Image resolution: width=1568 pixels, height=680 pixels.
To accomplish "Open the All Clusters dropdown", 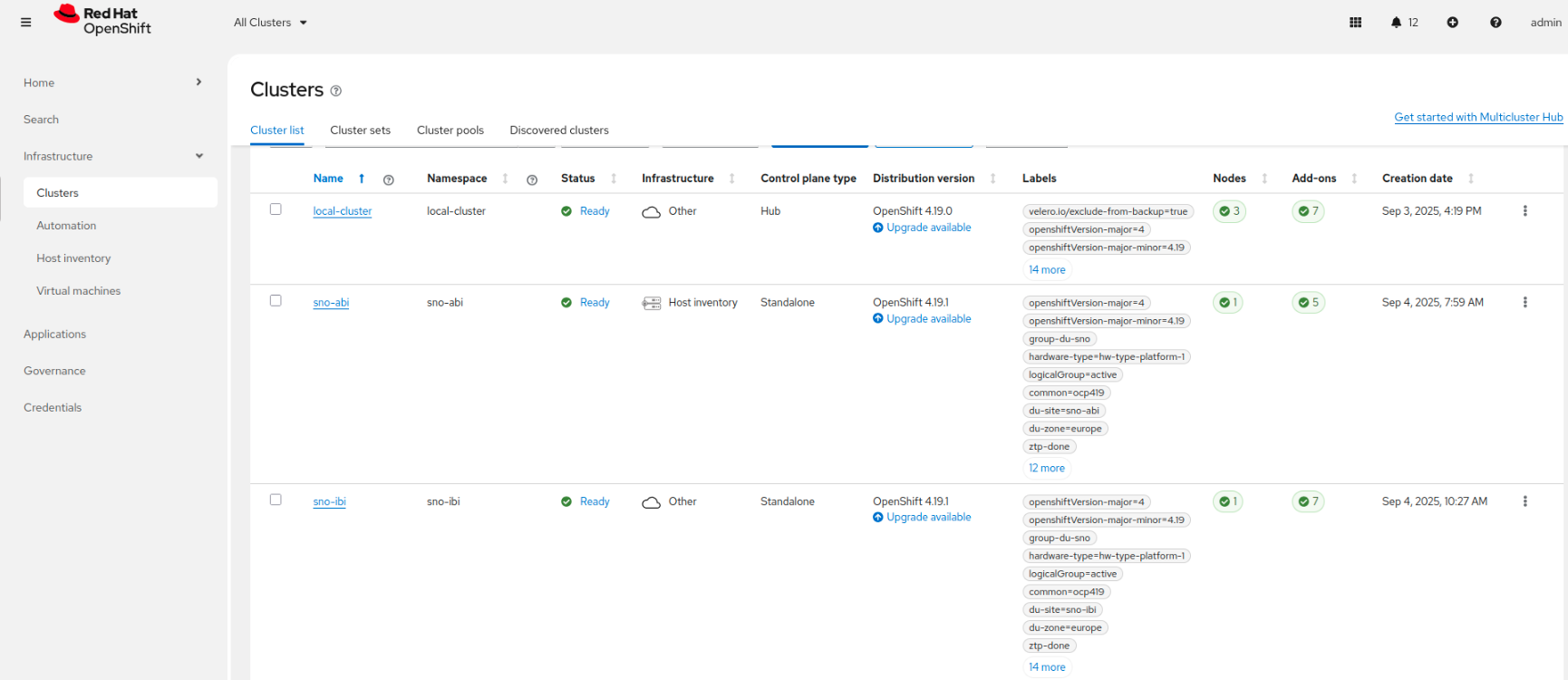I will (x=270, y=23).
